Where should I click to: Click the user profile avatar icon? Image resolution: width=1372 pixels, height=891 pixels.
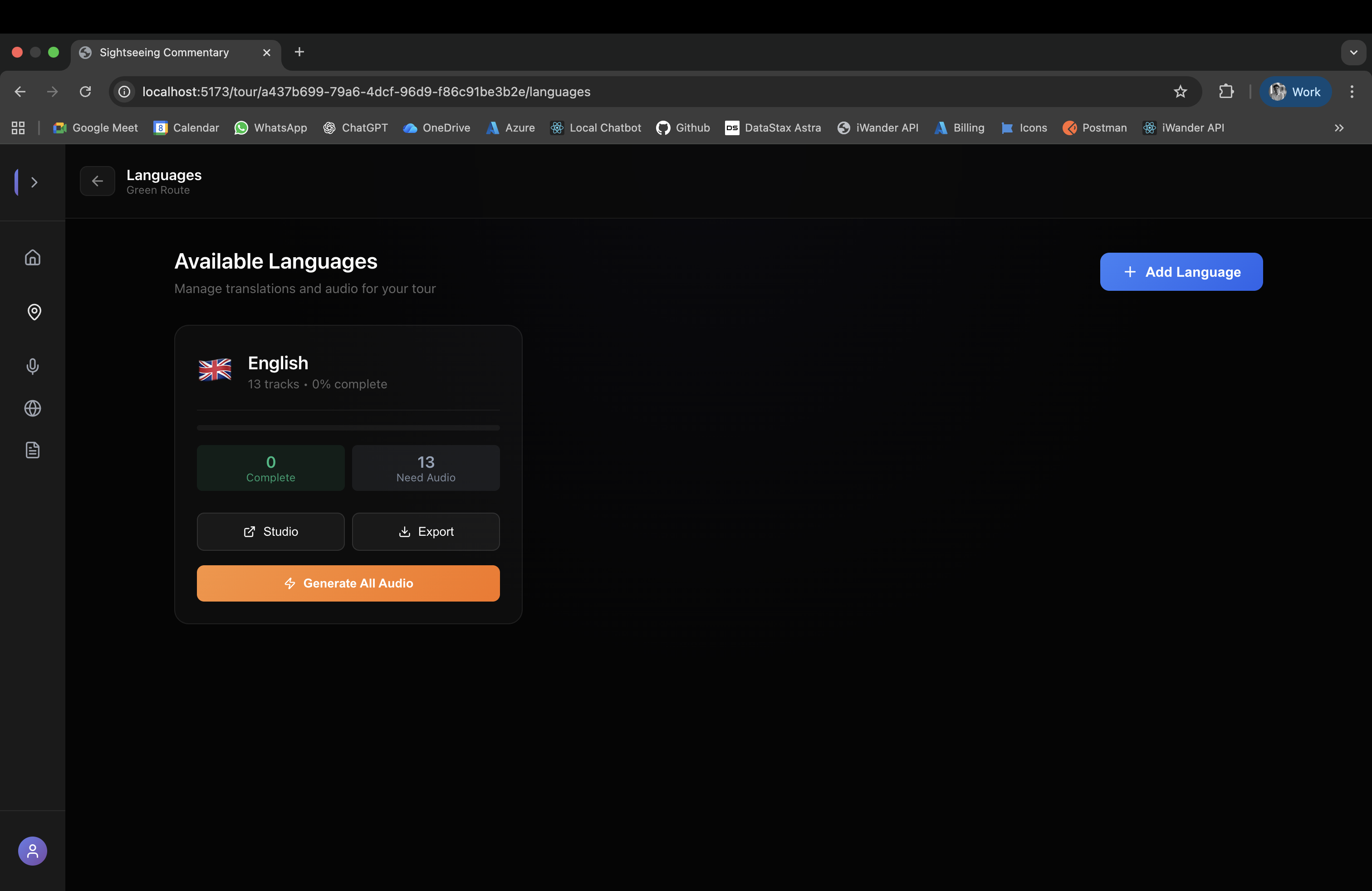pyautogui.click(x=32, y=851)
